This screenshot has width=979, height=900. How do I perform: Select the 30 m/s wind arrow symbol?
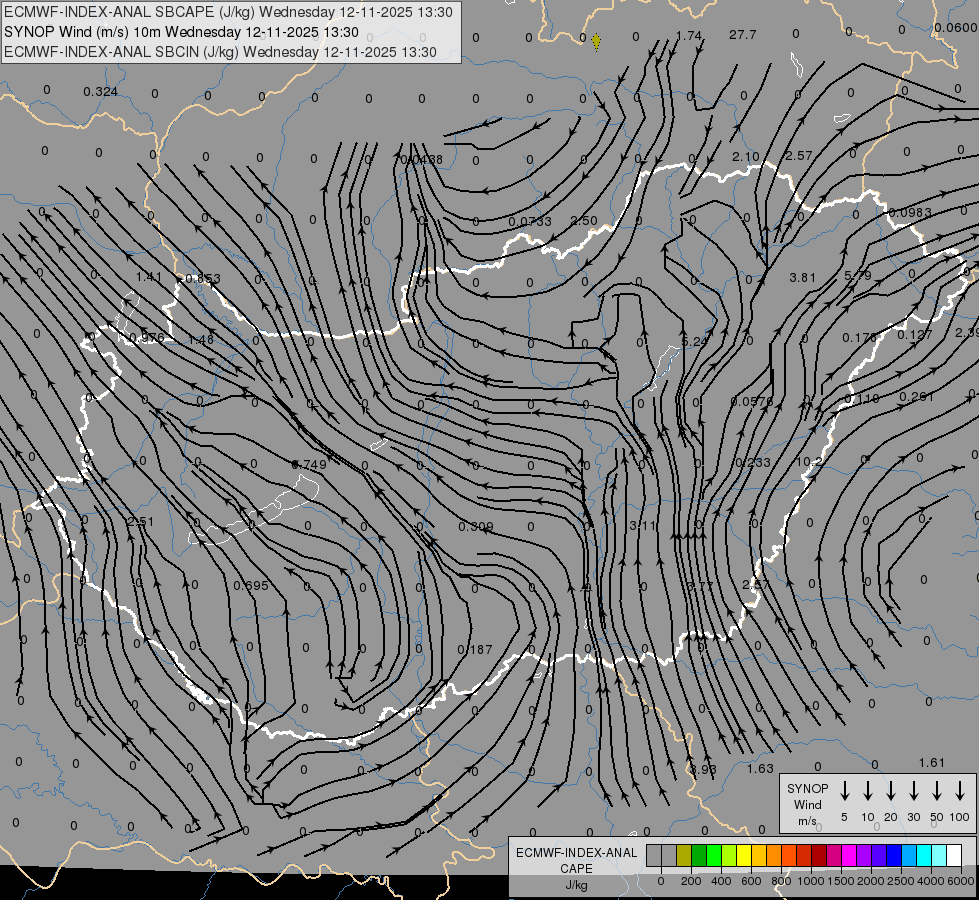914,791
